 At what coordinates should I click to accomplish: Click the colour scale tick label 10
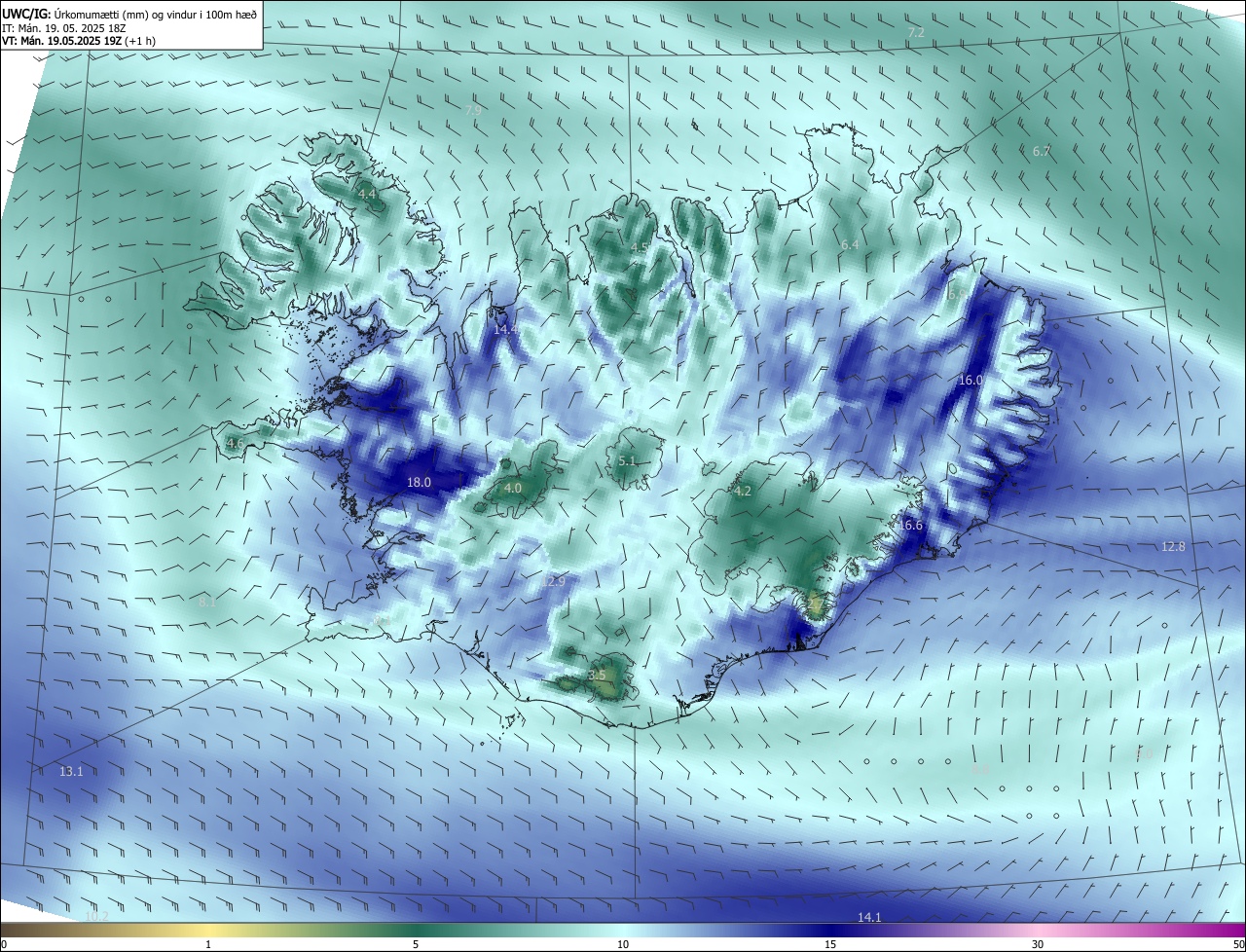[623, 944]
